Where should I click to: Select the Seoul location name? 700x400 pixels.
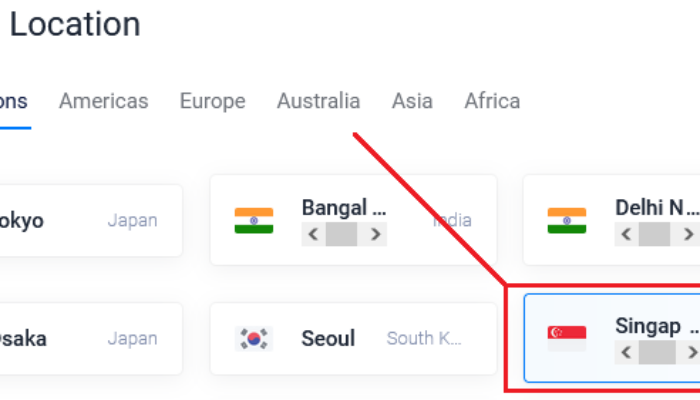click(x=328, y=339)
